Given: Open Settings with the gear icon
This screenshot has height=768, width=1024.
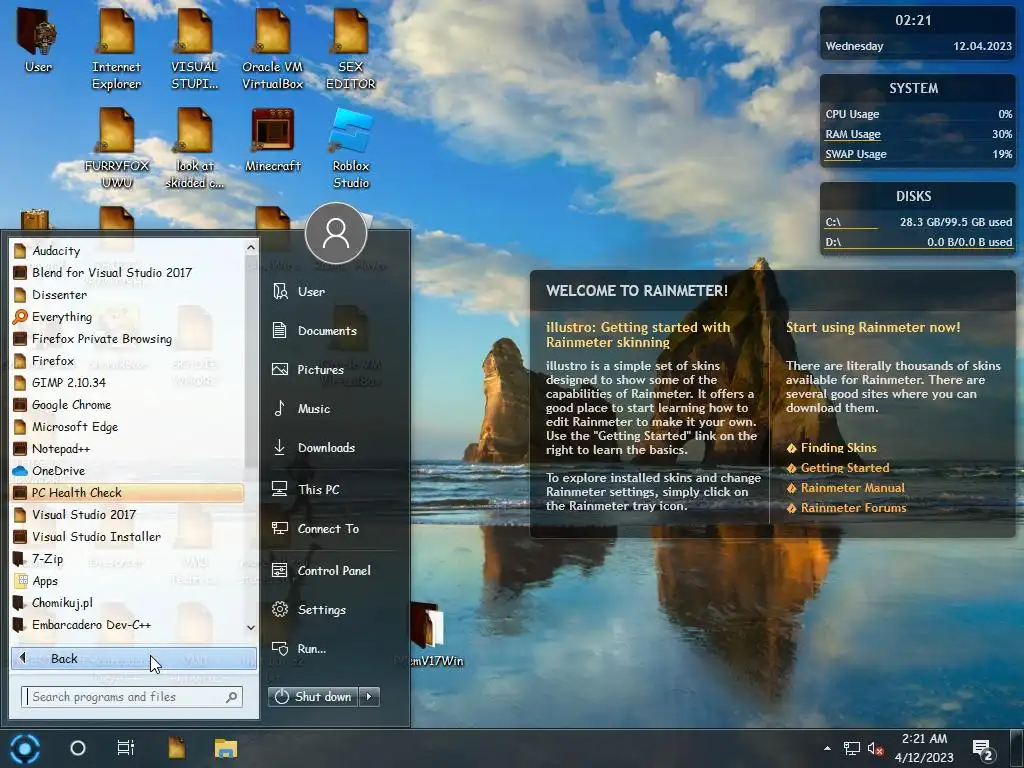Looking at the screenshot, I should coord(333,609).
